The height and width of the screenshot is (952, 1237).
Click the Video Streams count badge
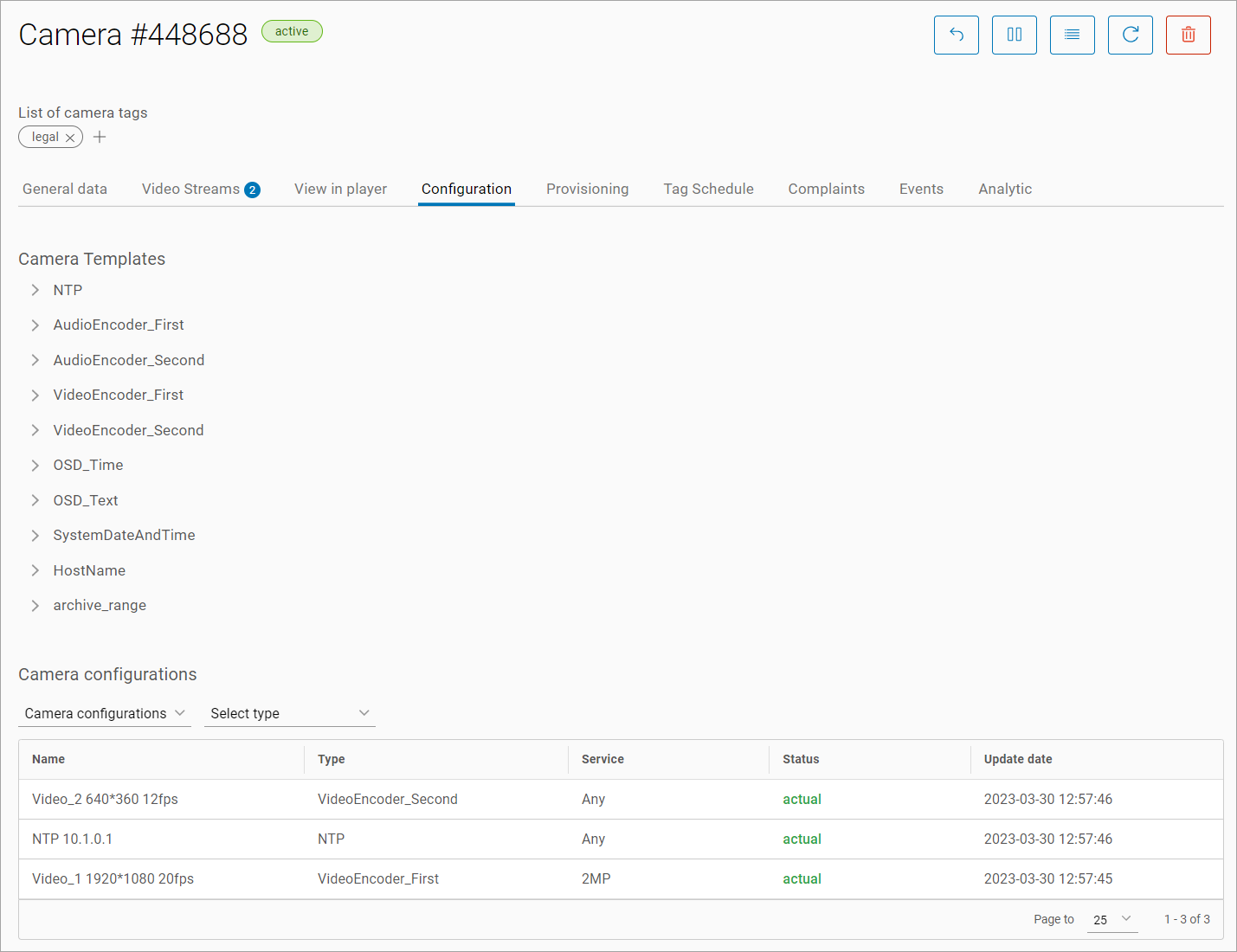[x=252, y=190]
